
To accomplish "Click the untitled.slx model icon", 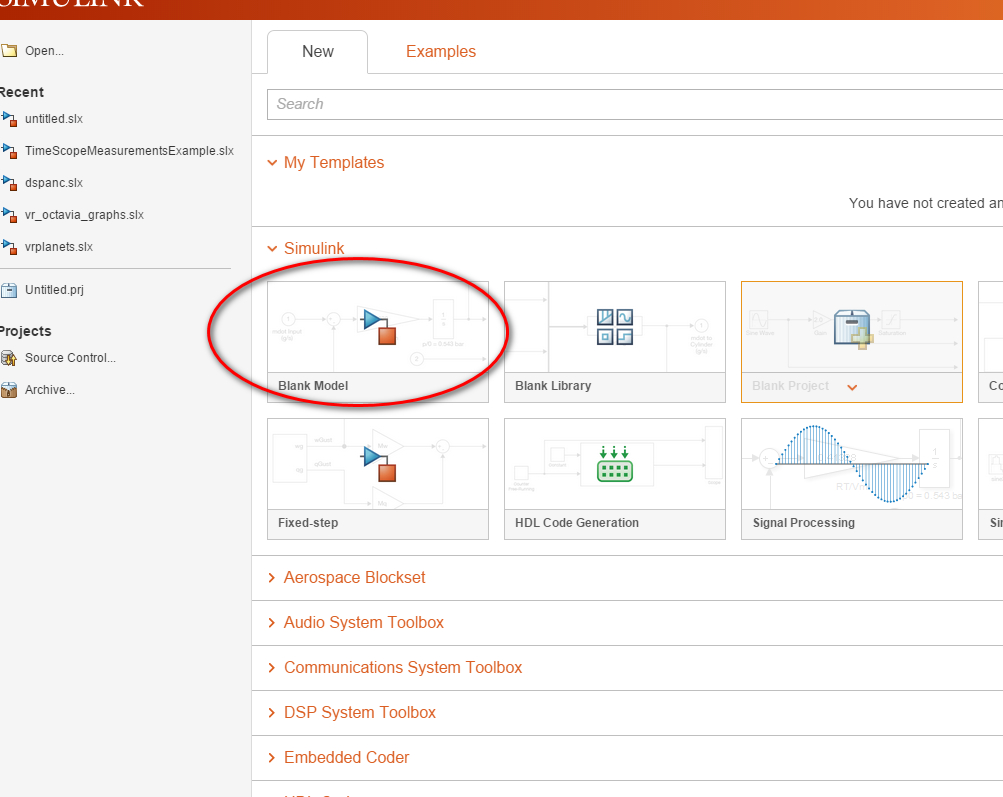I will point(9,119).
